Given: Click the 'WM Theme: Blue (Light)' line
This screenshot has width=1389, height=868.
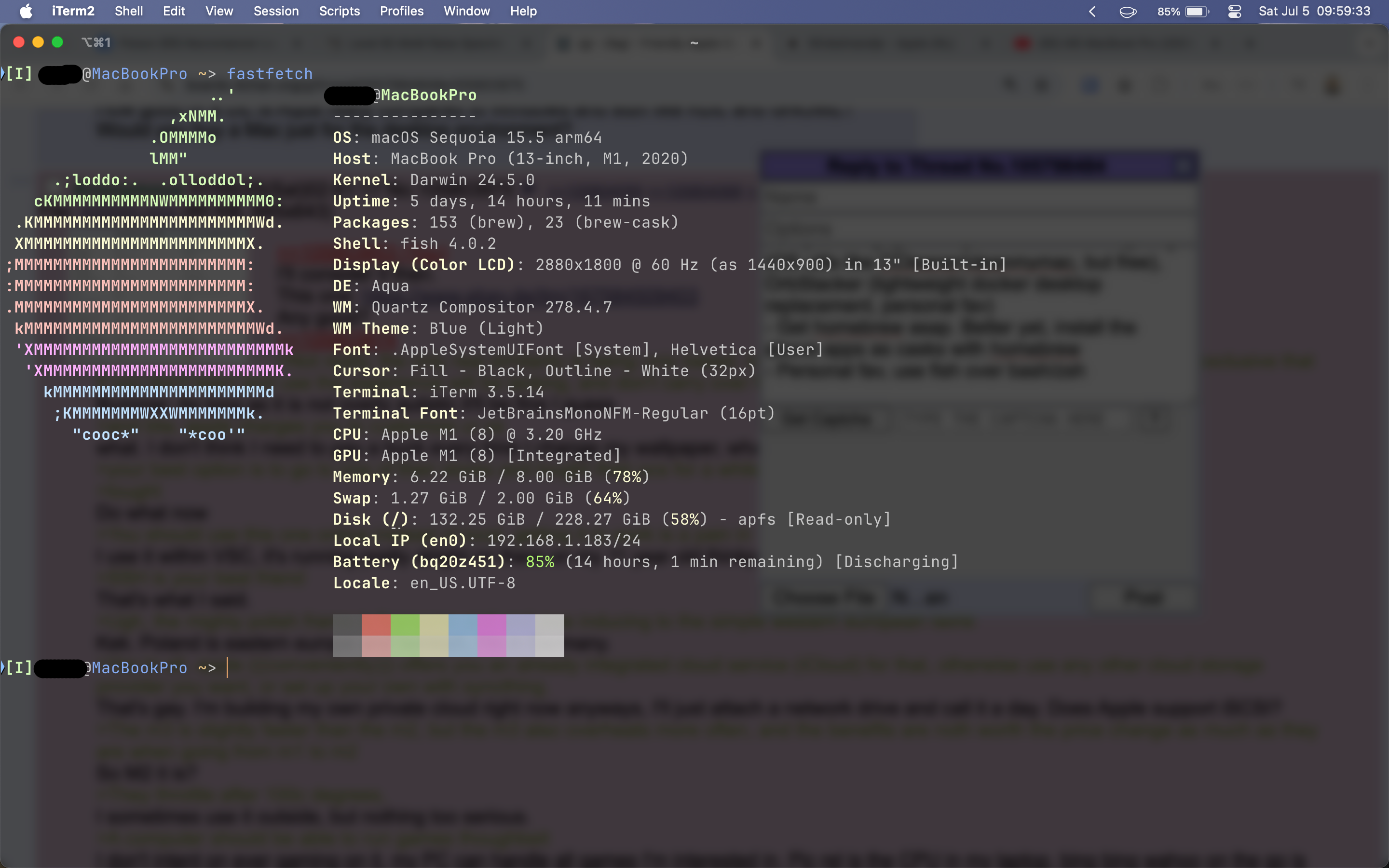Looking at the screenshot, I should point(438,328).
